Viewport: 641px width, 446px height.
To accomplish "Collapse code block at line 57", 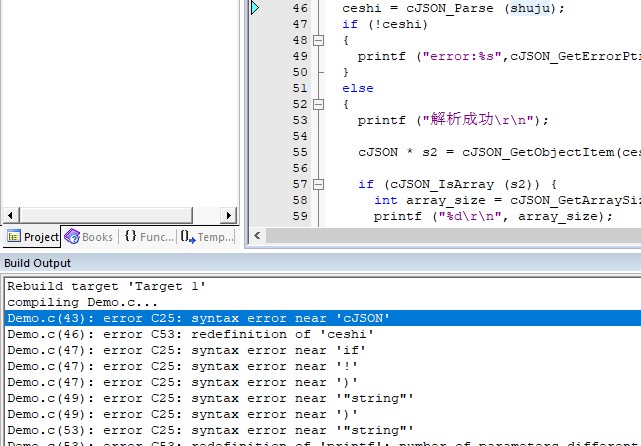I will [x=318, y=185].
